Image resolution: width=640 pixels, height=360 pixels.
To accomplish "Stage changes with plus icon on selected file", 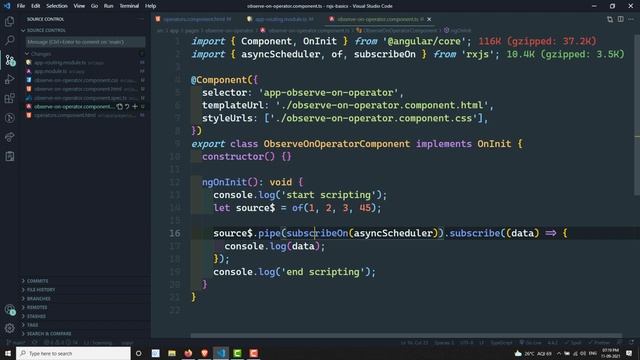I will coord(135,107).
